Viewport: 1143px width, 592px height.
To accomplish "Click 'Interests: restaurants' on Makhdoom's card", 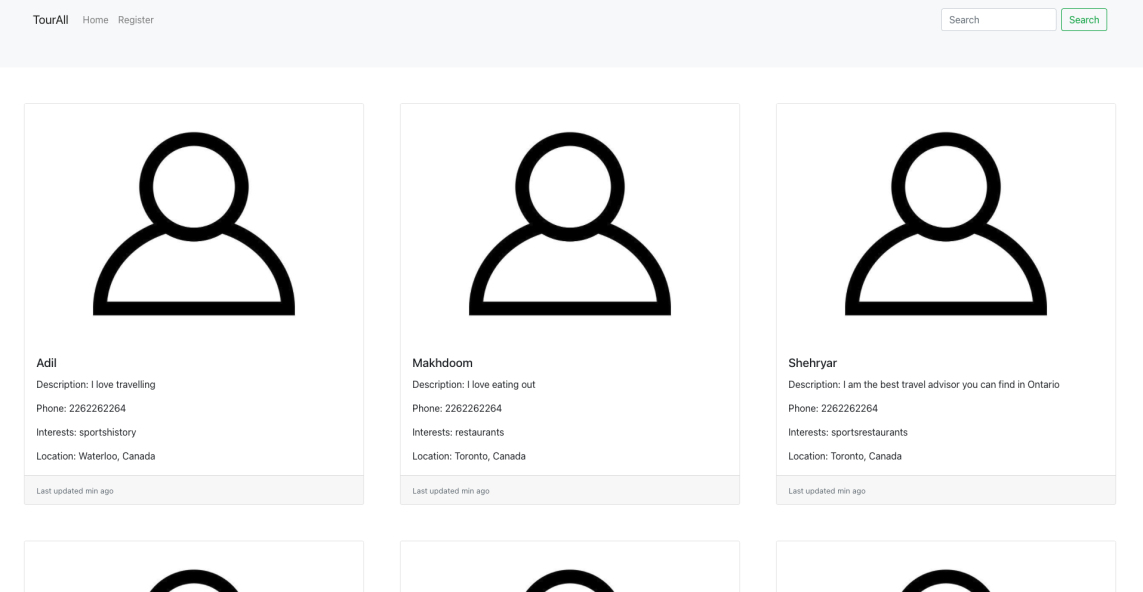I will click(x=459, y=432).
